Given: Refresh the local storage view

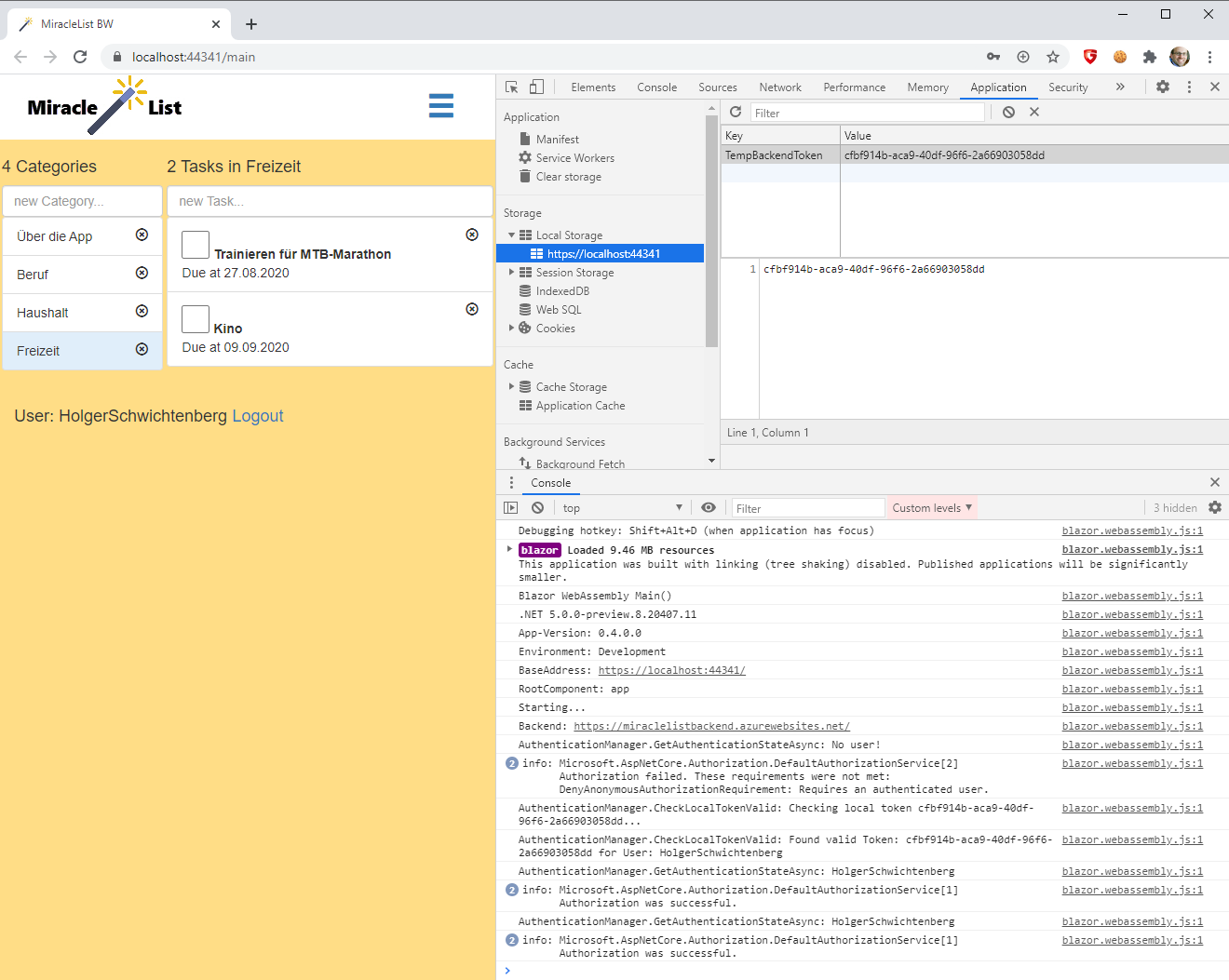Looking at the screenshot, I should pos(736,112).
